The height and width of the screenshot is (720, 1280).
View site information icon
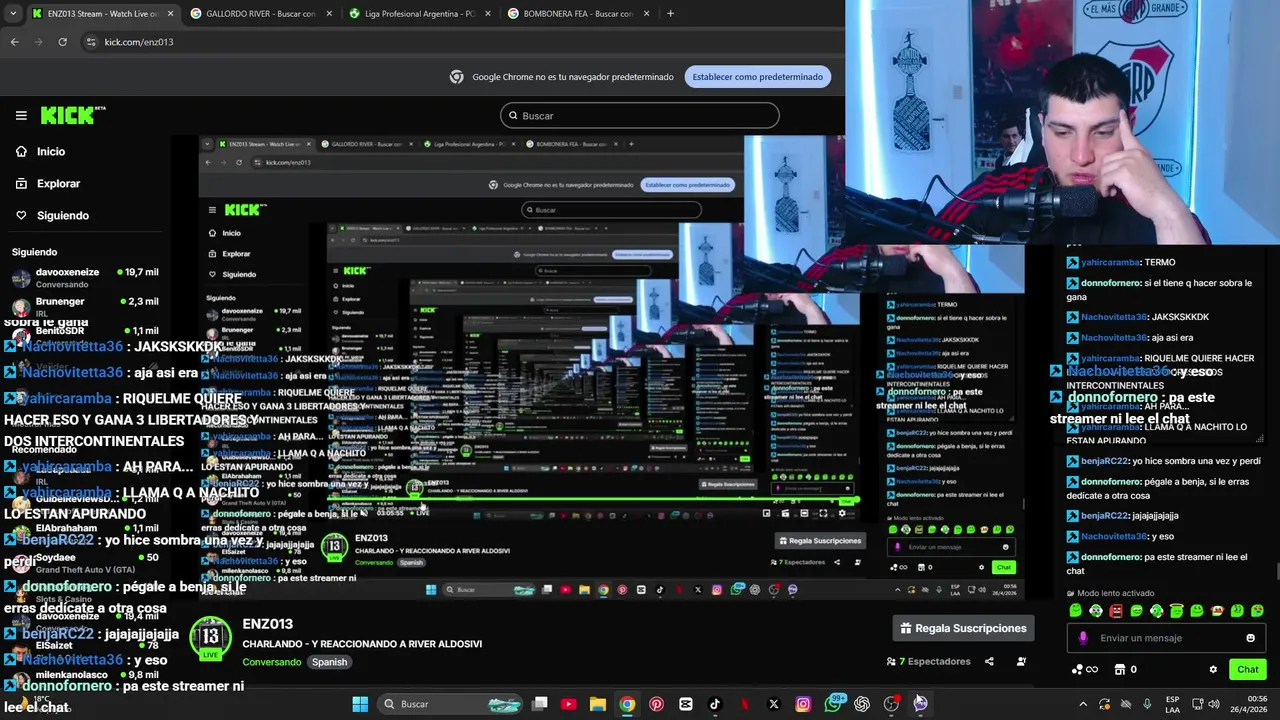(x=91, y=42)
